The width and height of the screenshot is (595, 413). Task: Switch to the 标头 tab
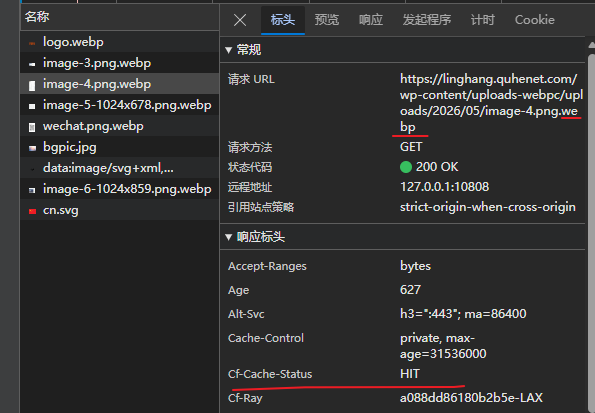283,20
